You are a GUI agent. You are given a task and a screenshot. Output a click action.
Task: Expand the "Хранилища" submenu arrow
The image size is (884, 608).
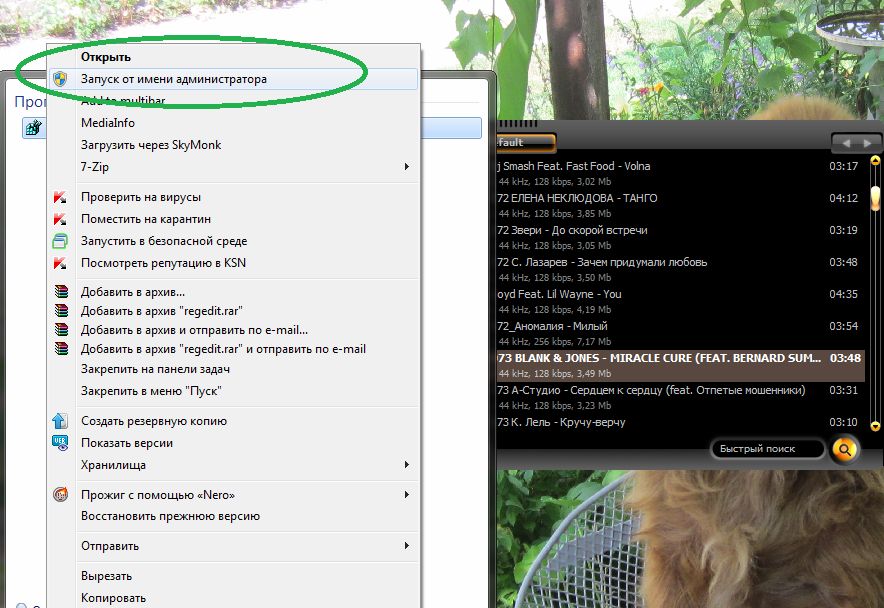[406, 465]
